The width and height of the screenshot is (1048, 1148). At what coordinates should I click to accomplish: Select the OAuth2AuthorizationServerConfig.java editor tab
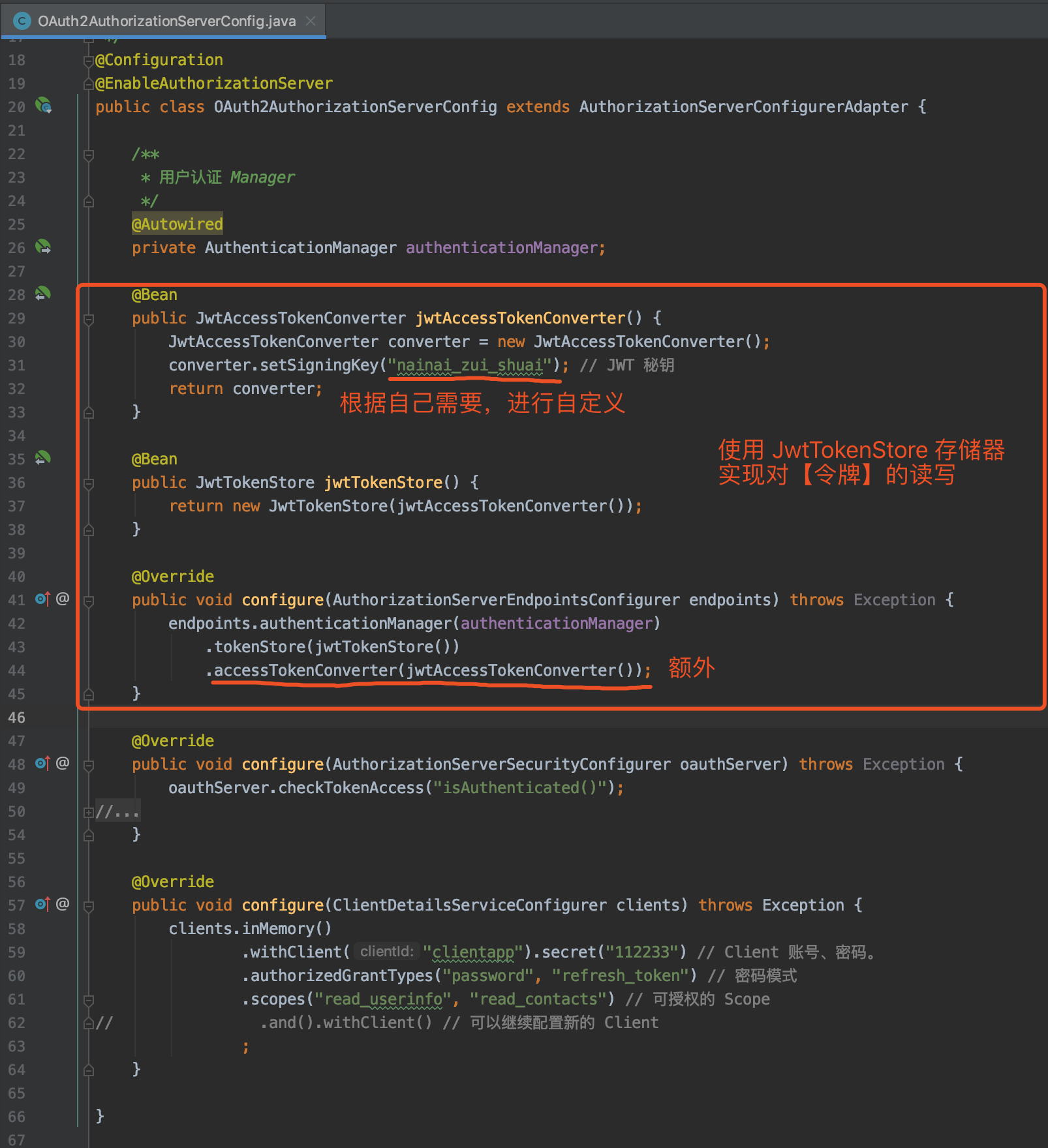[x=164, y=20]
